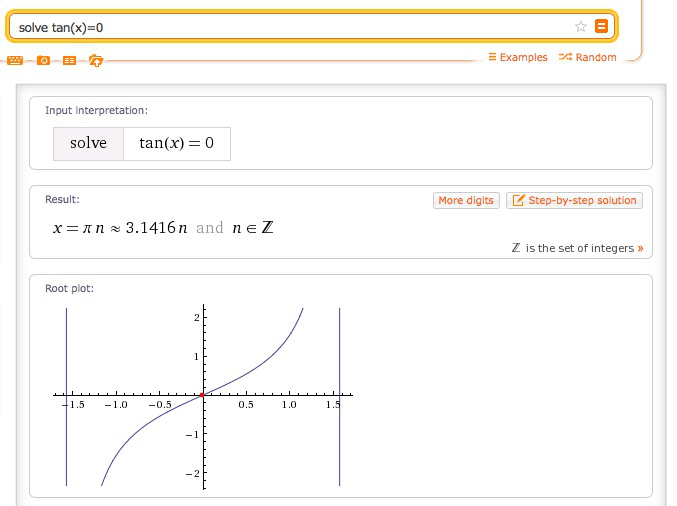Click the Examples list icon
This screenshot has height=506, width=677.
click(x=492, y=57)
